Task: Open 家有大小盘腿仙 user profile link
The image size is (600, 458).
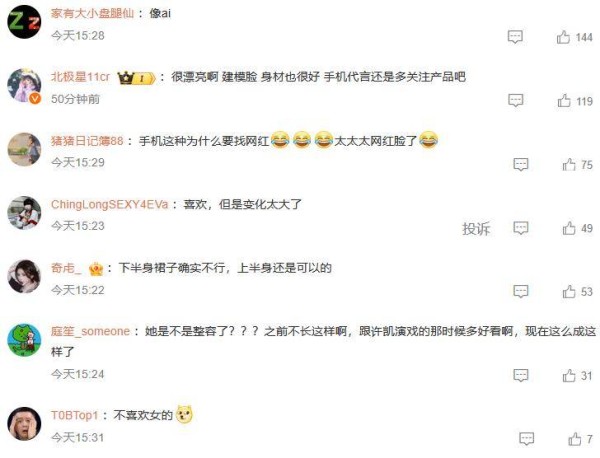Action: click(93, 13)
